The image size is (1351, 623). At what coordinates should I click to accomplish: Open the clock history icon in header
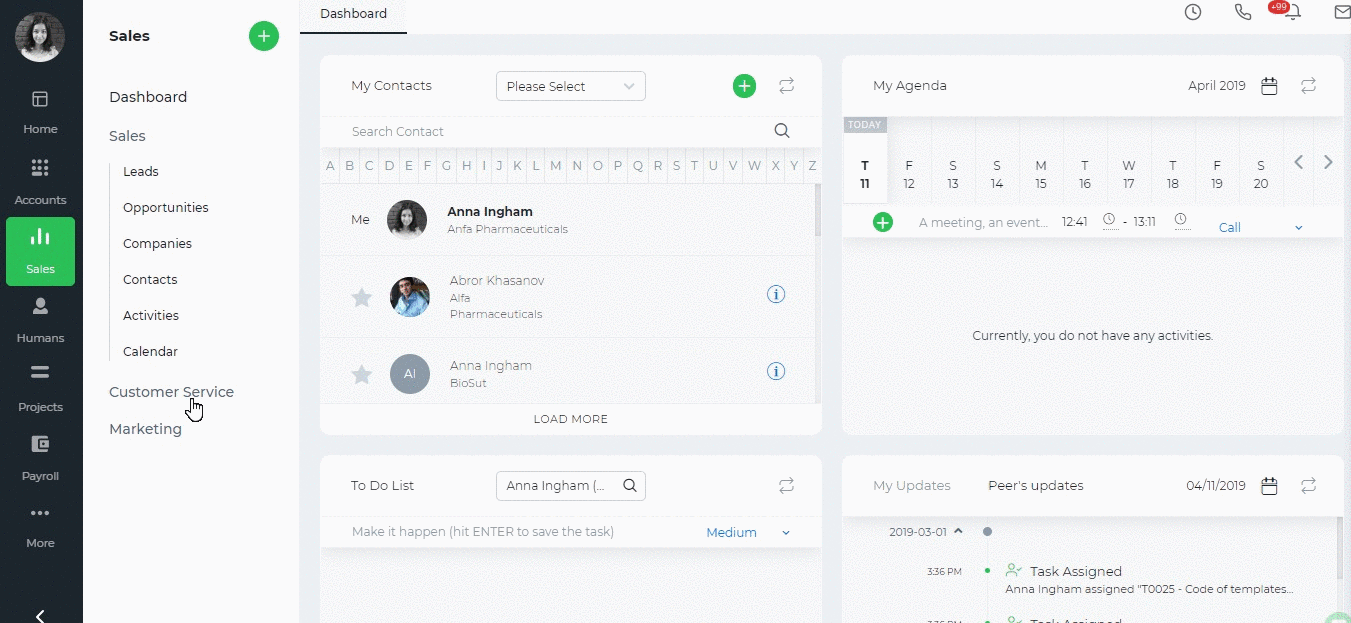(1193, 12)
